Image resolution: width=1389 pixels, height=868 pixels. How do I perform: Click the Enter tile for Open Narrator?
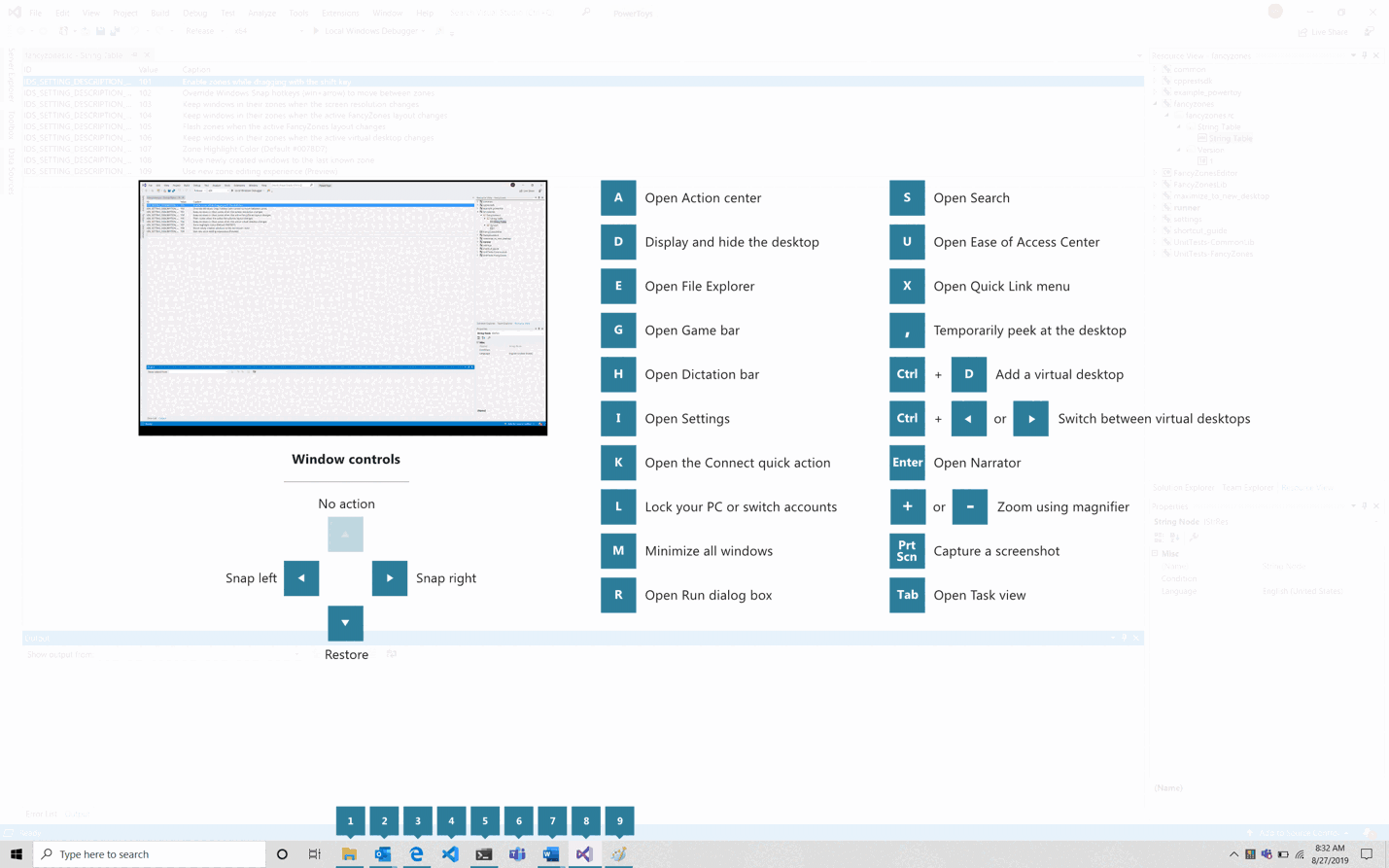tap(906, 463)
